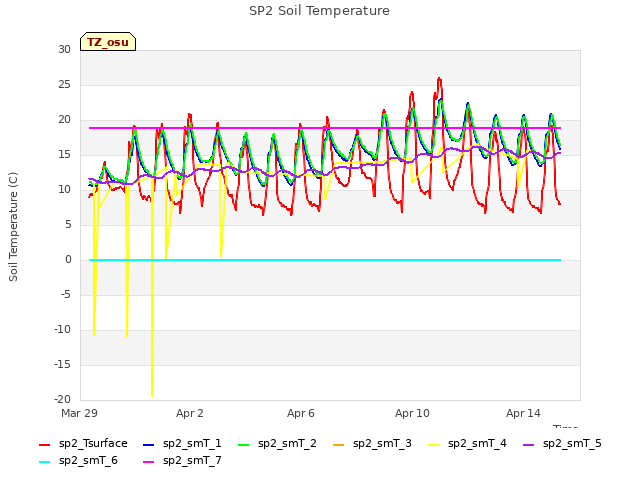
Task: Toggle the sp2_smT_2 legend entry
Action: (x=277, y=444)
